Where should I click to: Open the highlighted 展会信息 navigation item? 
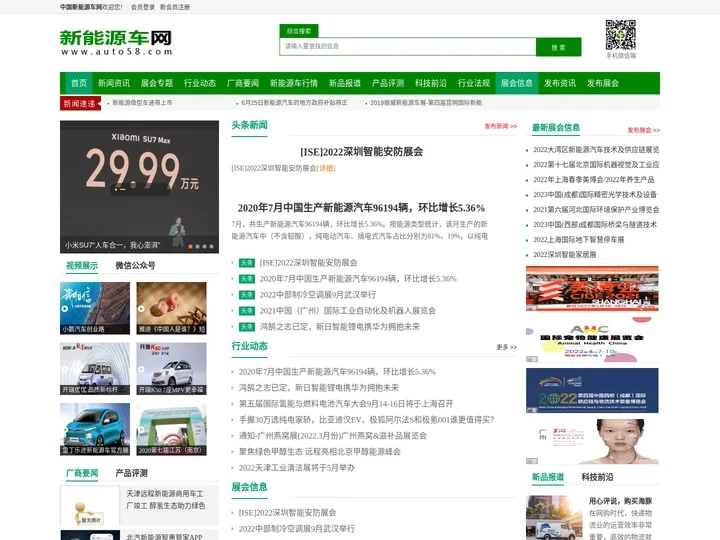click(517, 83)
